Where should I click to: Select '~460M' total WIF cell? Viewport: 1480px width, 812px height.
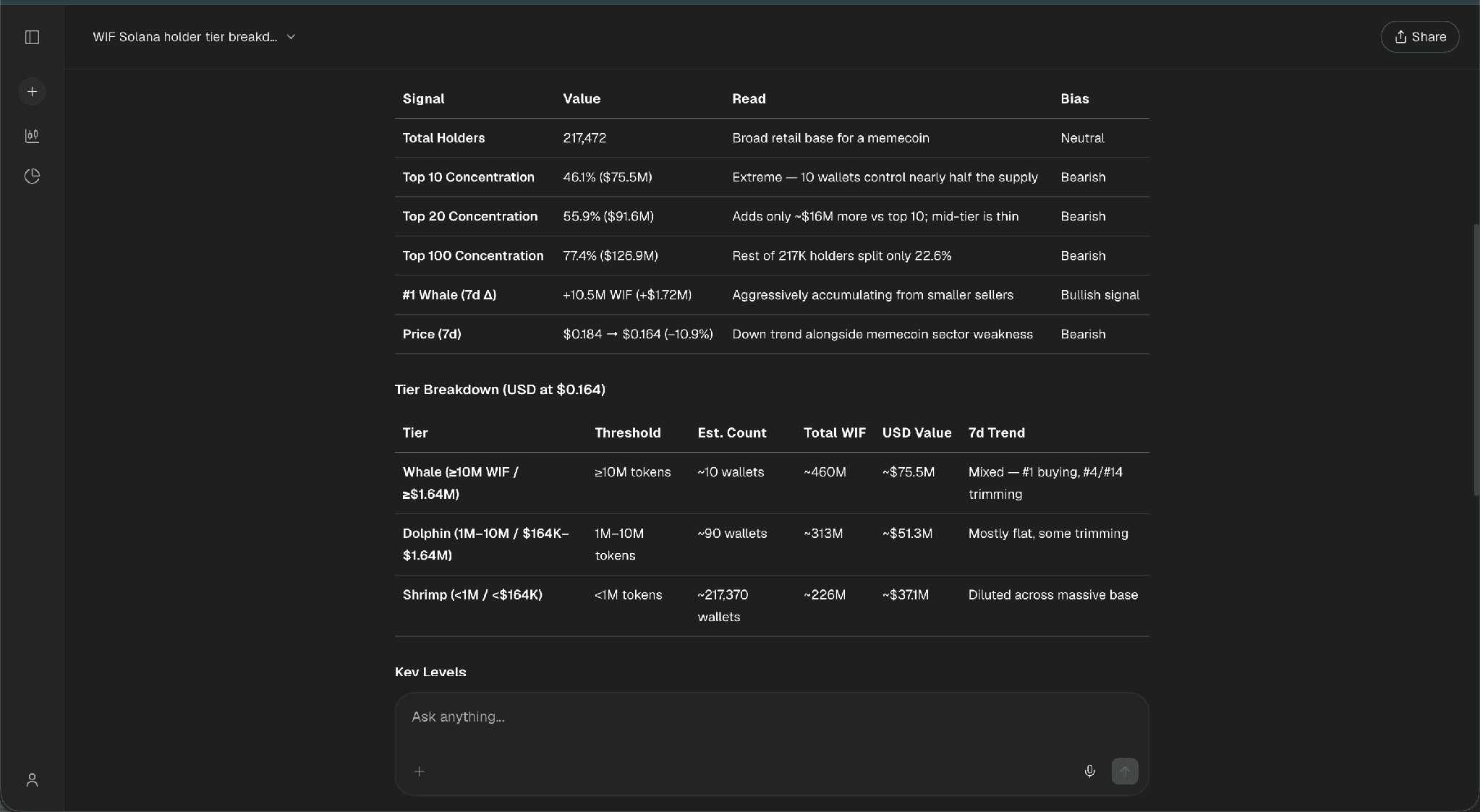[x=825, y=472]
